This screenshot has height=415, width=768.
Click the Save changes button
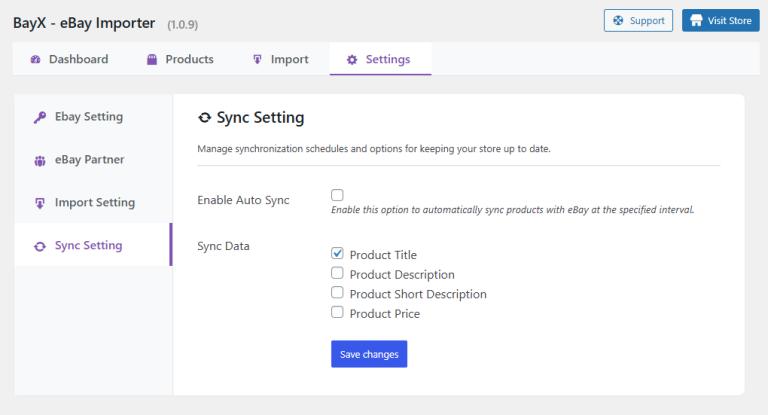coord(369,354)
